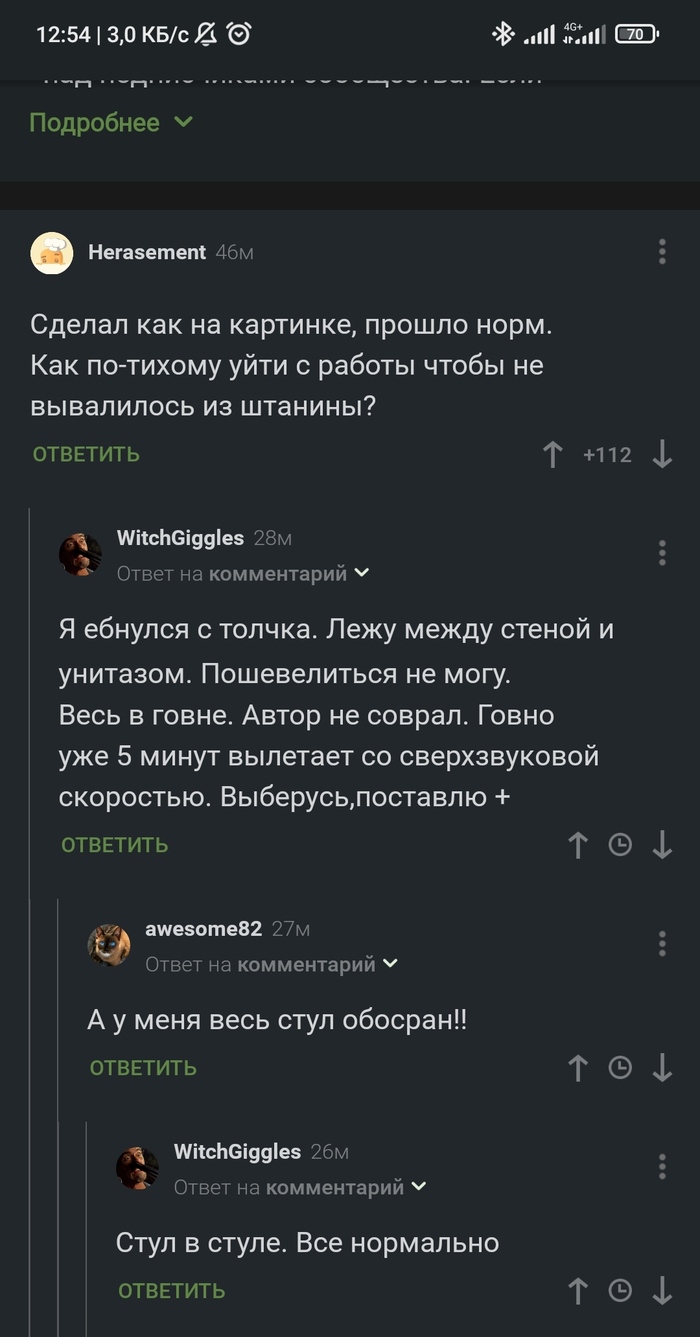This screenshot has width=700, height=1337.
Task: Upvote WitchGiggles' long toilet comment
Action: coord(578,845)
